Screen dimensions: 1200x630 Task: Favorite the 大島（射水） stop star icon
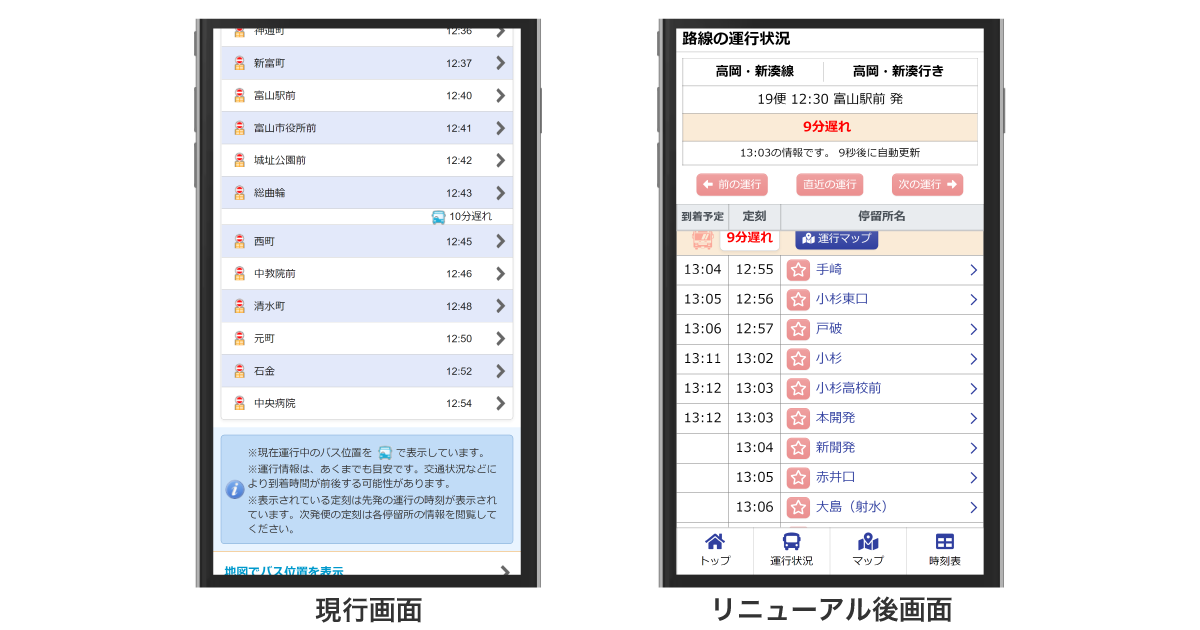798,507
